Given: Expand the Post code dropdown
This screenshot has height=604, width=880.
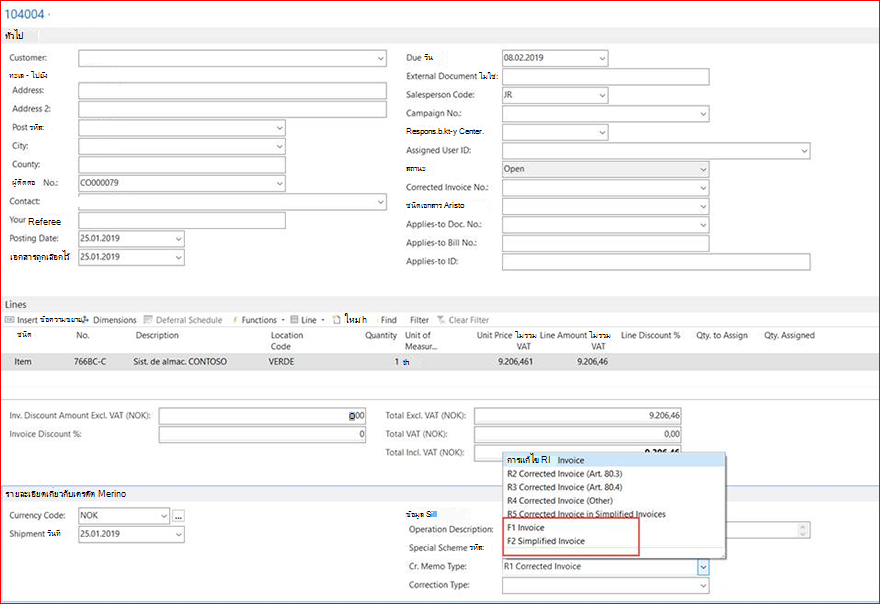Looking at the screenshot, I should coord(279,128).
